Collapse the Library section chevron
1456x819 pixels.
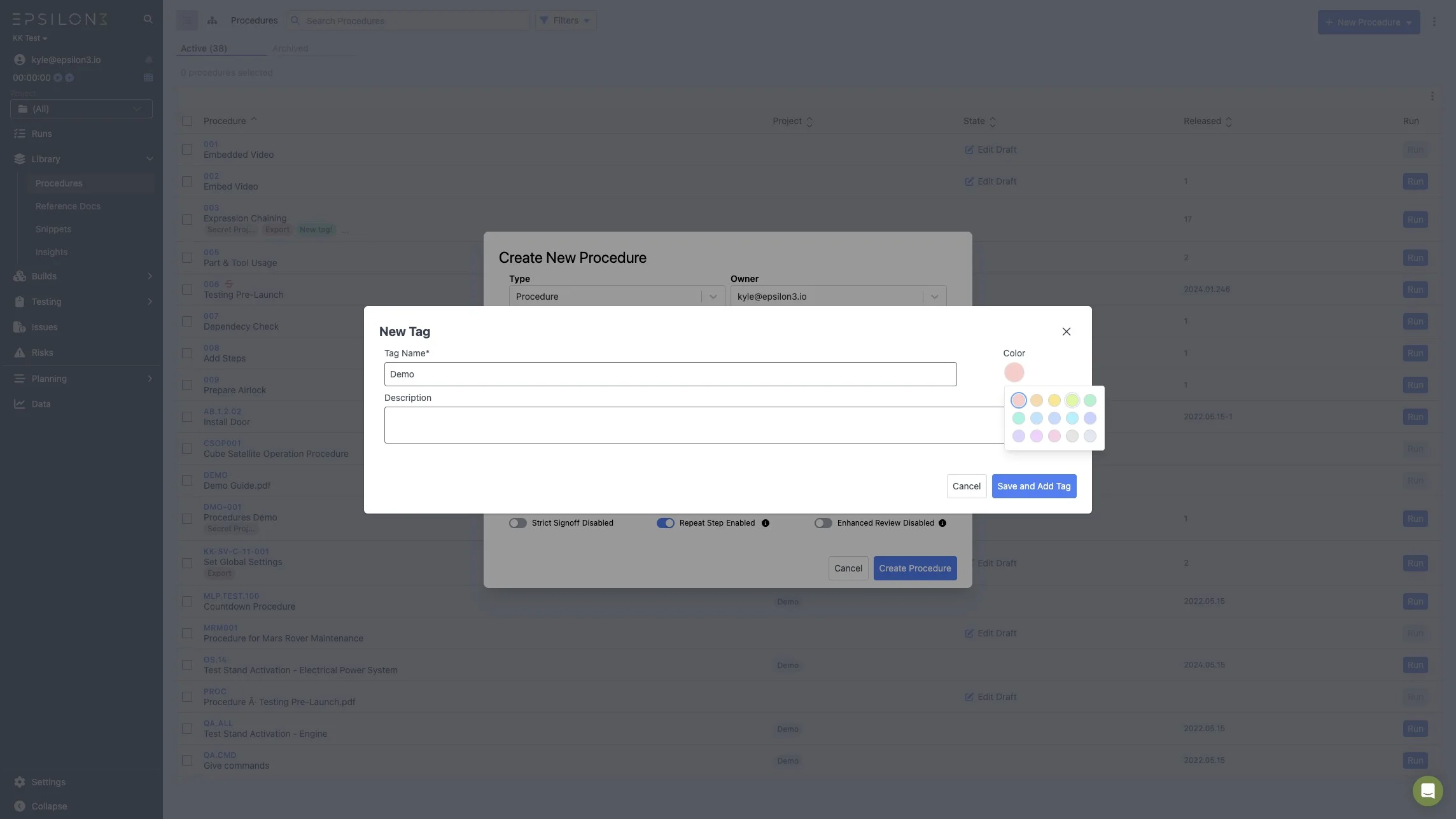(150, 159)
